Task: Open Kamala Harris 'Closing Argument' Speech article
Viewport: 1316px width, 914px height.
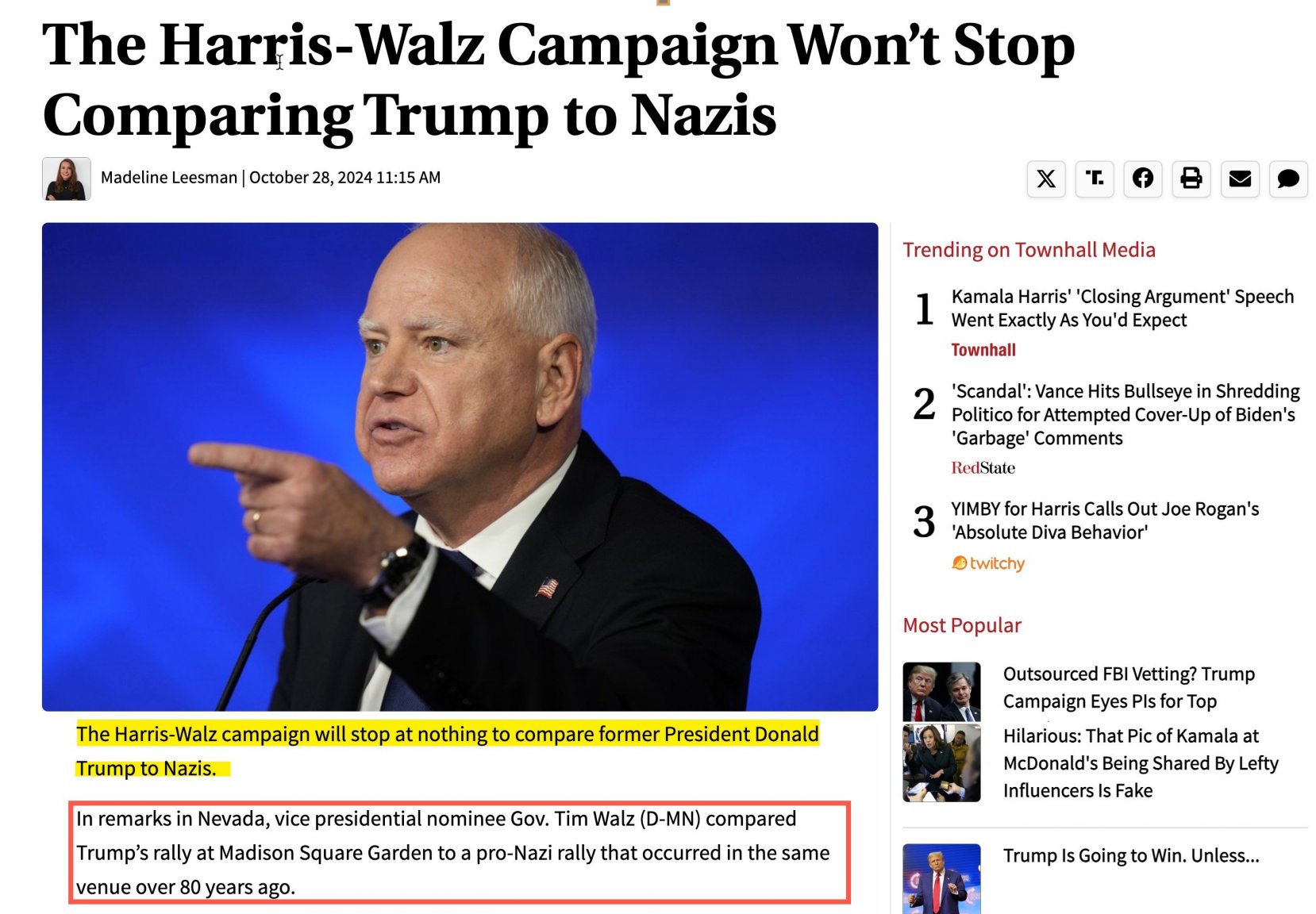Action: point(1122,308)
